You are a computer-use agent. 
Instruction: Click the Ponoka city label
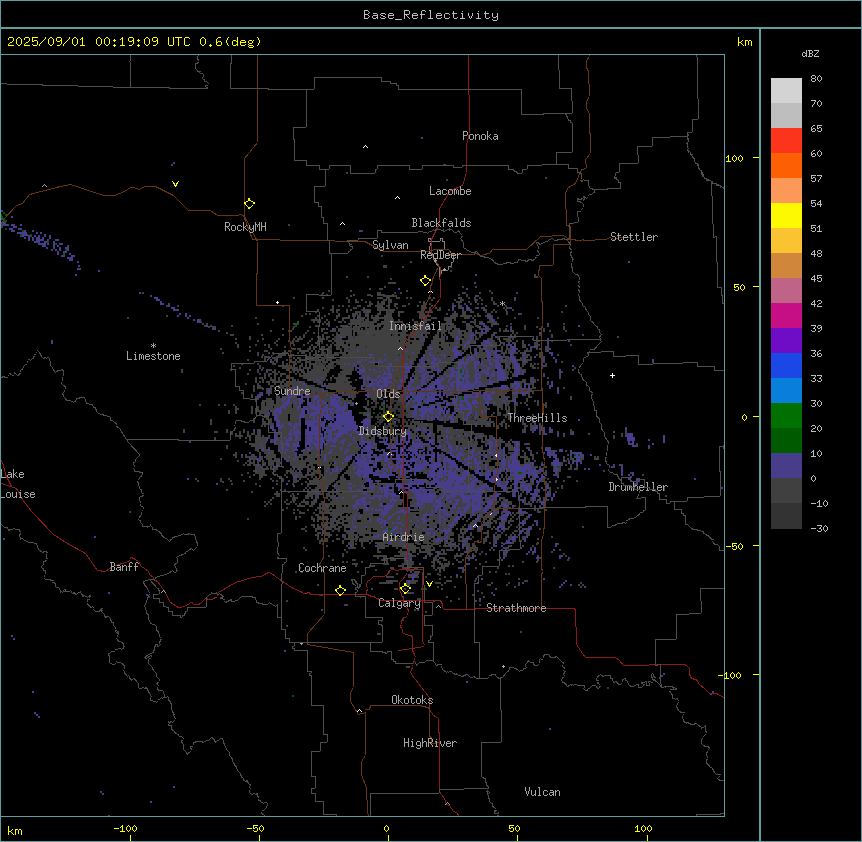[480, 136]
